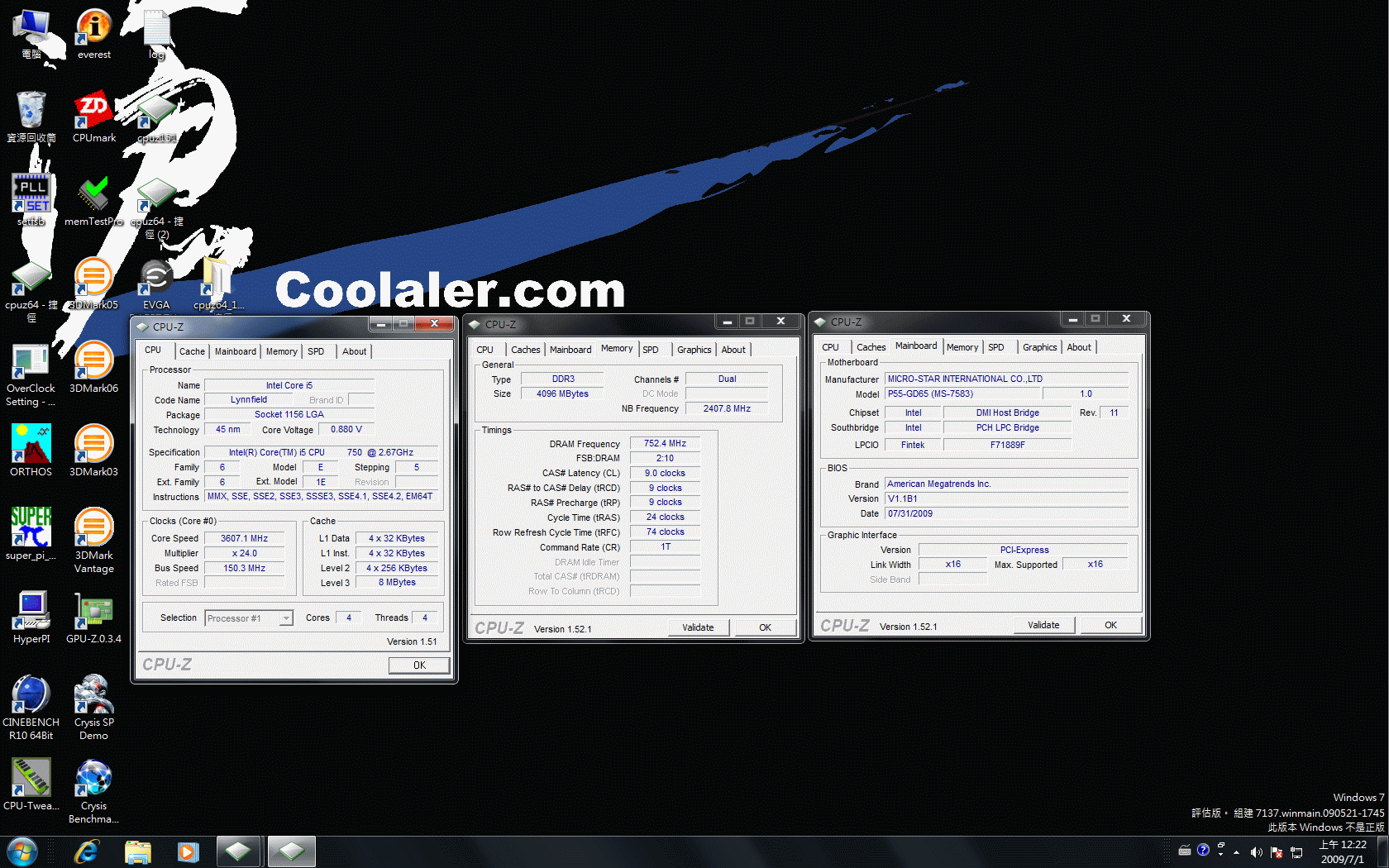
Task: Open the EVGA desktop shortcut
Action: (x=156, y=284)
